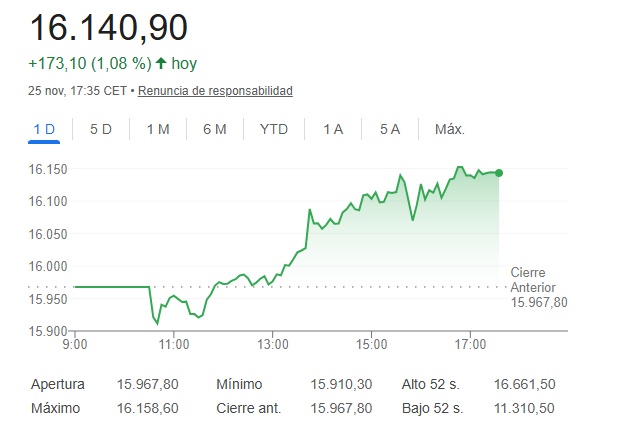Click the Máximo value 16.158,60
Viewport: 620px width, 435px height.
pos(147,408)
